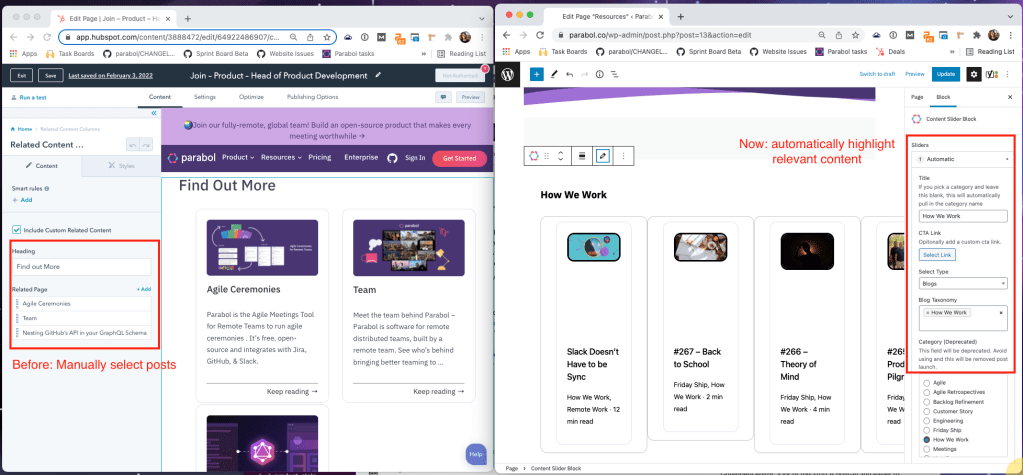Expand the Product menu in Parabol nav
This screenshot has width=1023, height=475.
pyautogui.click(x=239, y=157)
